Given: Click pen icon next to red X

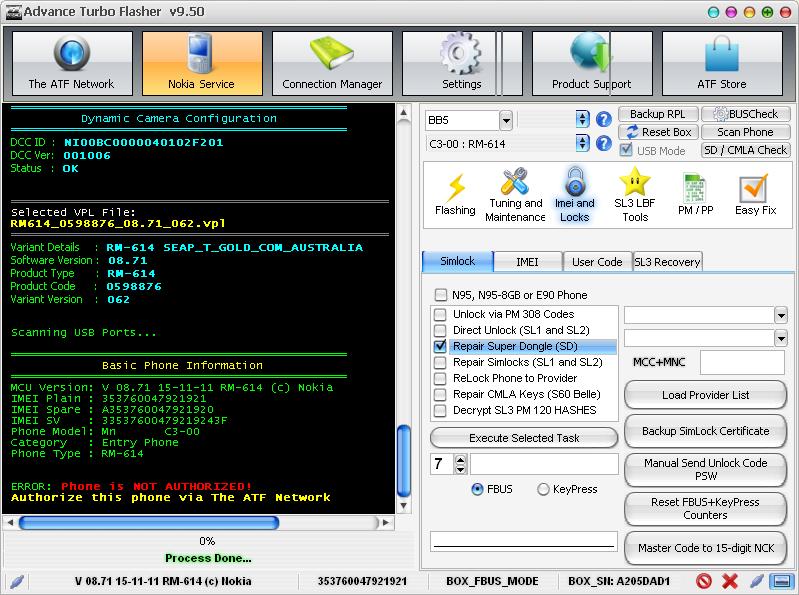Looking at the screenshot, I should (x=757, y=581).
